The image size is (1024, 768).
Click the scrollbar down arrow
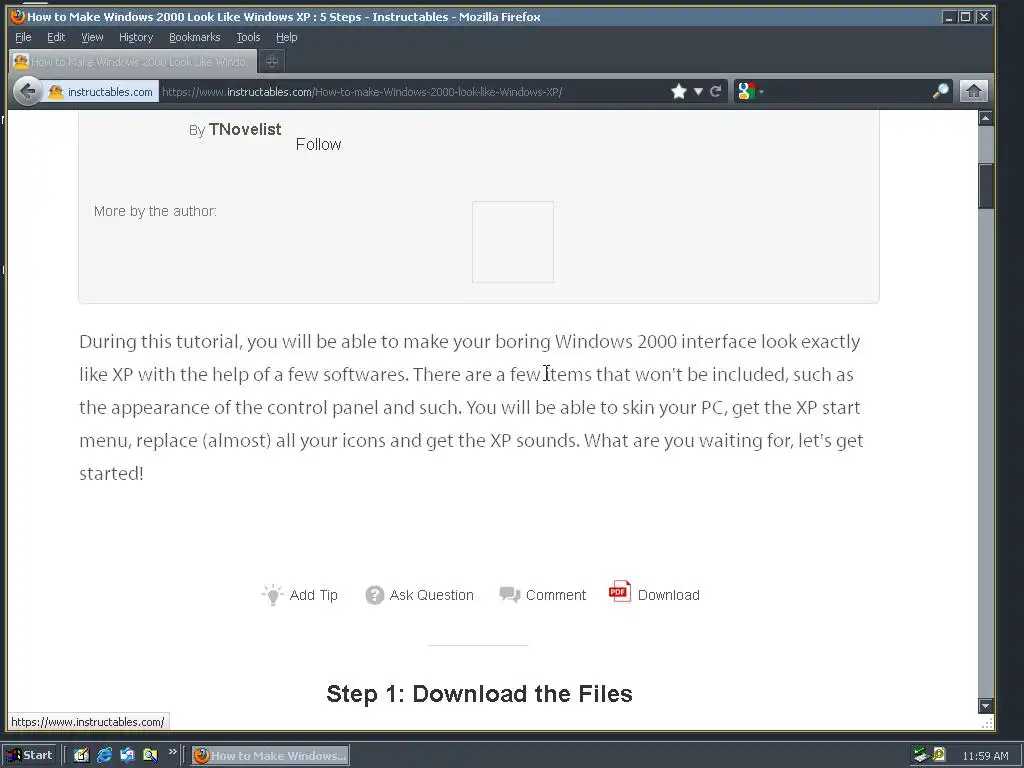(985, 705)
